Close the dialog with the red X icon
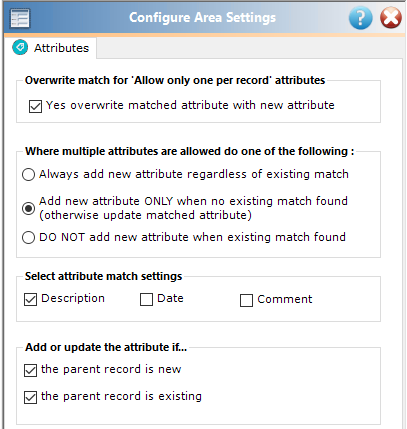407x429 pixels. pyautogui.click(x=391, y=18)
